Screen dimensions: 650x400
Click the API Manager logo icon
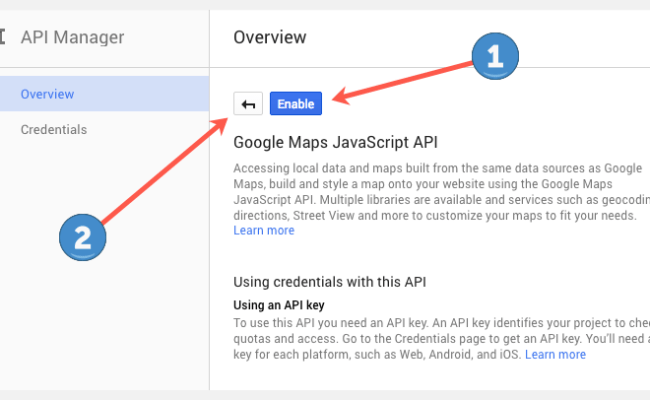click(x=2, y=36)
